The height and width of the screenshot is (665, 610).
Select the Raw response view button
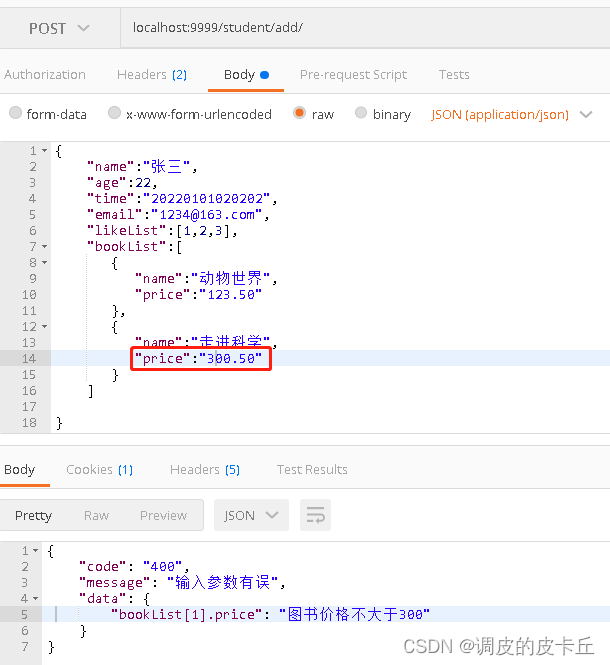click(x=96, y=515)
